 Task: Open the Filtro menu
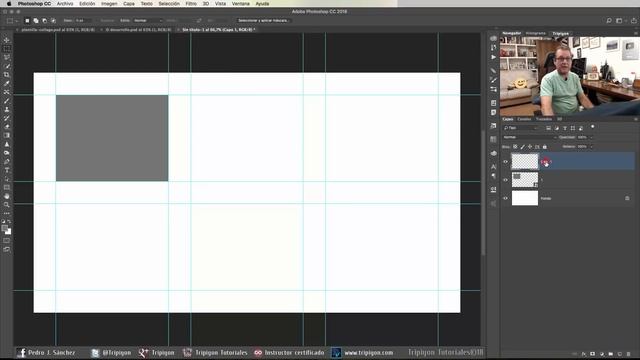[x=191, y=4]
